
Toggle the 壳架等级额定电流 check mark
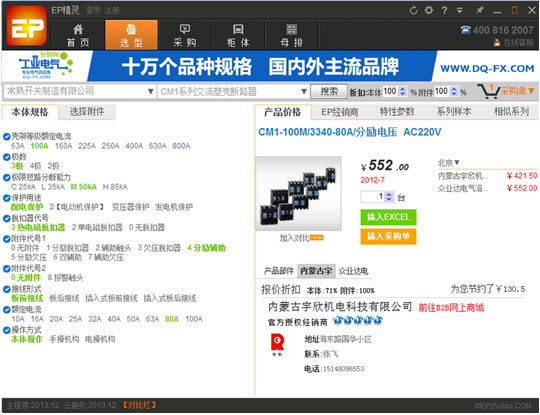(6, 136)
